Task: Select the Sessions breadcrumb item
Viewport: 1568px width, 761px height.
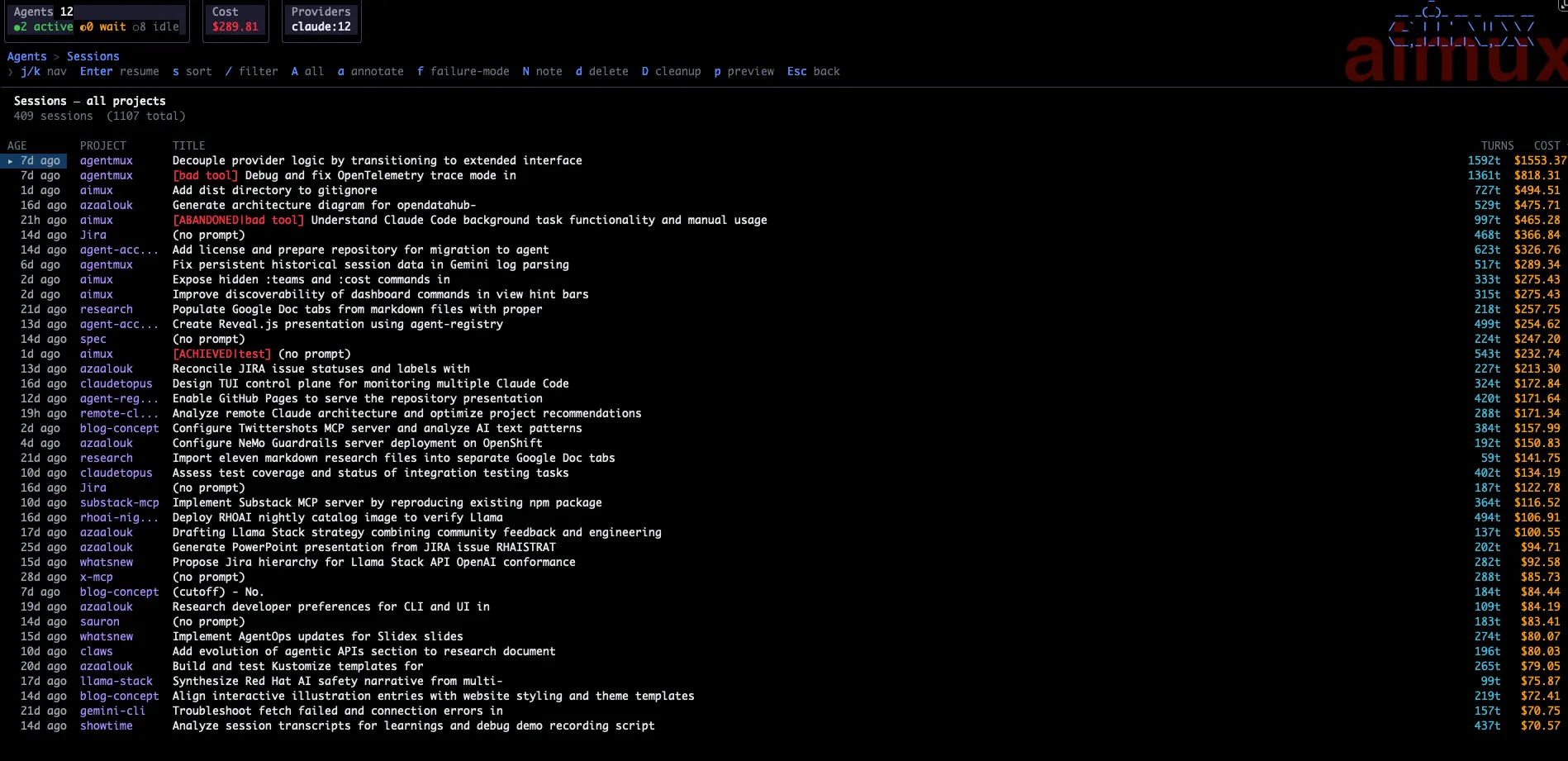Action: pyautogui.click(x=93, y=56)
